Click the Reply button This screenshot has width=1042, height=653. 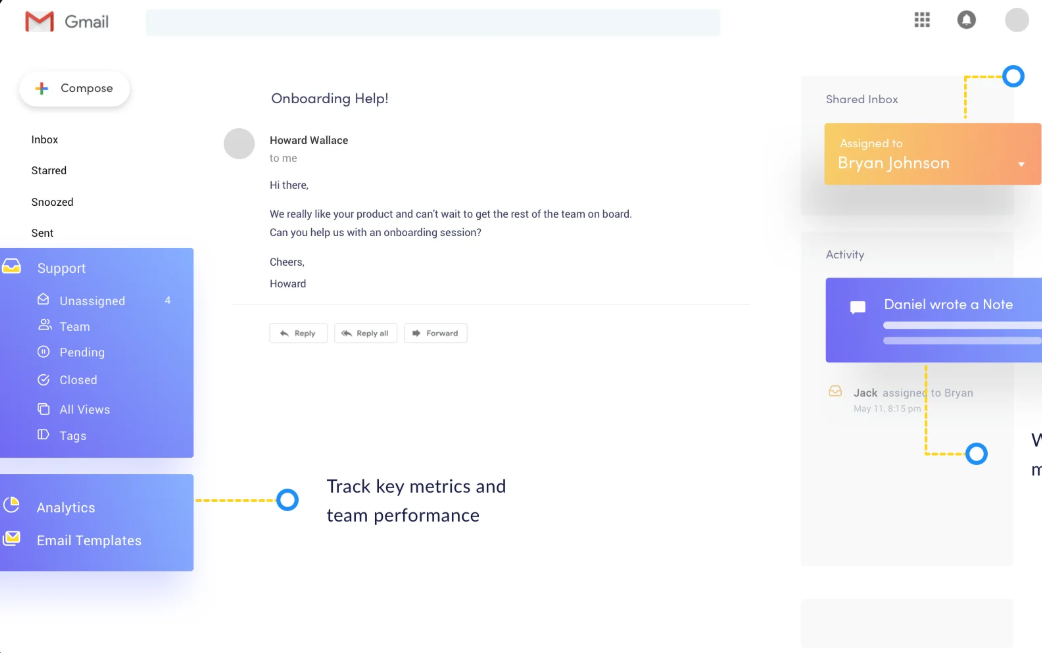298,333
